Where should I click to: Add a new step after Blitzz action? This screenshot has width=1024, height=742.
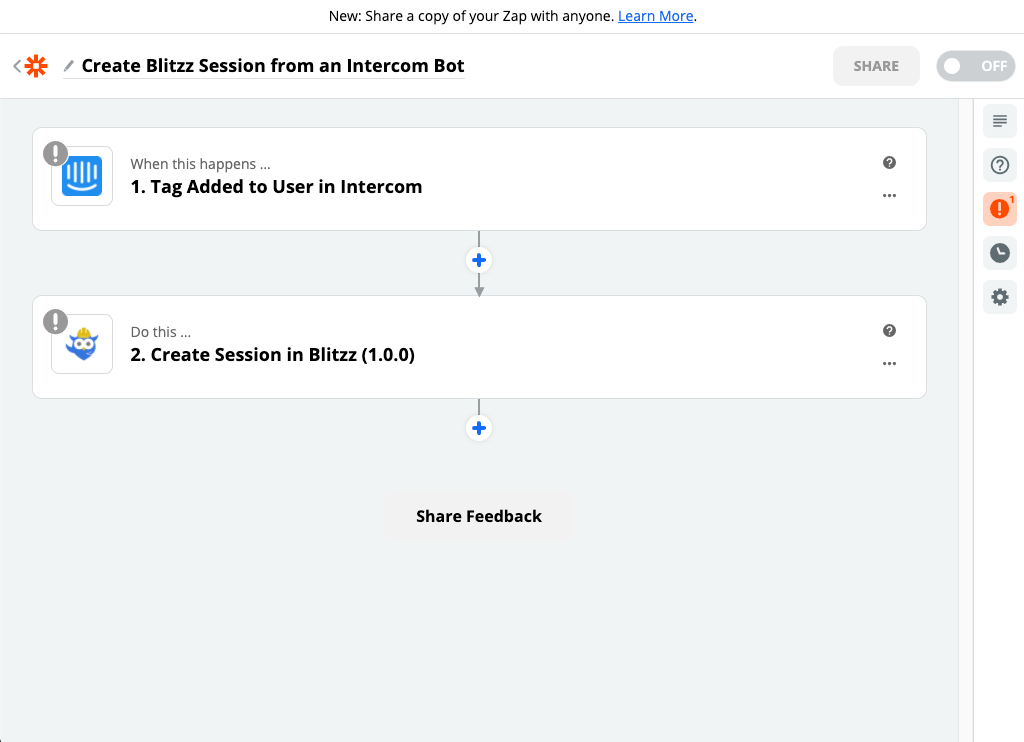point(479,428)
